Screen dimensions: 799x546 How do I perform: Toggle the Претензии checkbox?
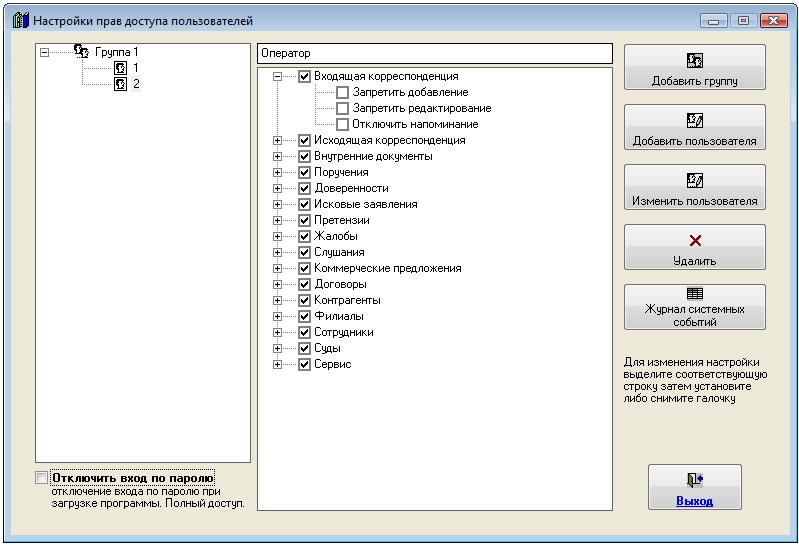tap(304, 220)
